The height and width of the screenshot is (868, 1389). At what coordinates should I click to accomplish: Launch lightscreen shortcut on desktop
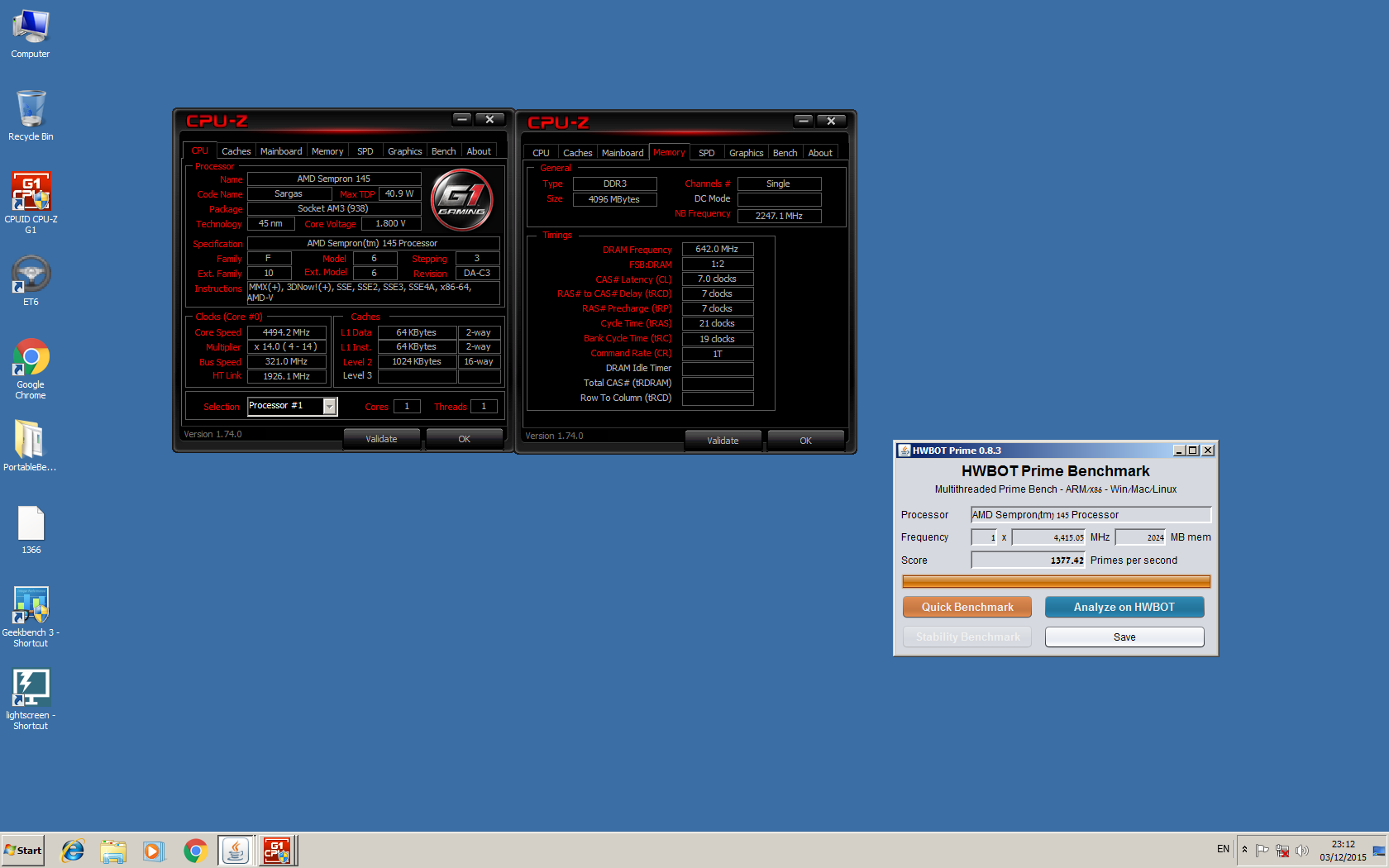(x=31, y=699)
